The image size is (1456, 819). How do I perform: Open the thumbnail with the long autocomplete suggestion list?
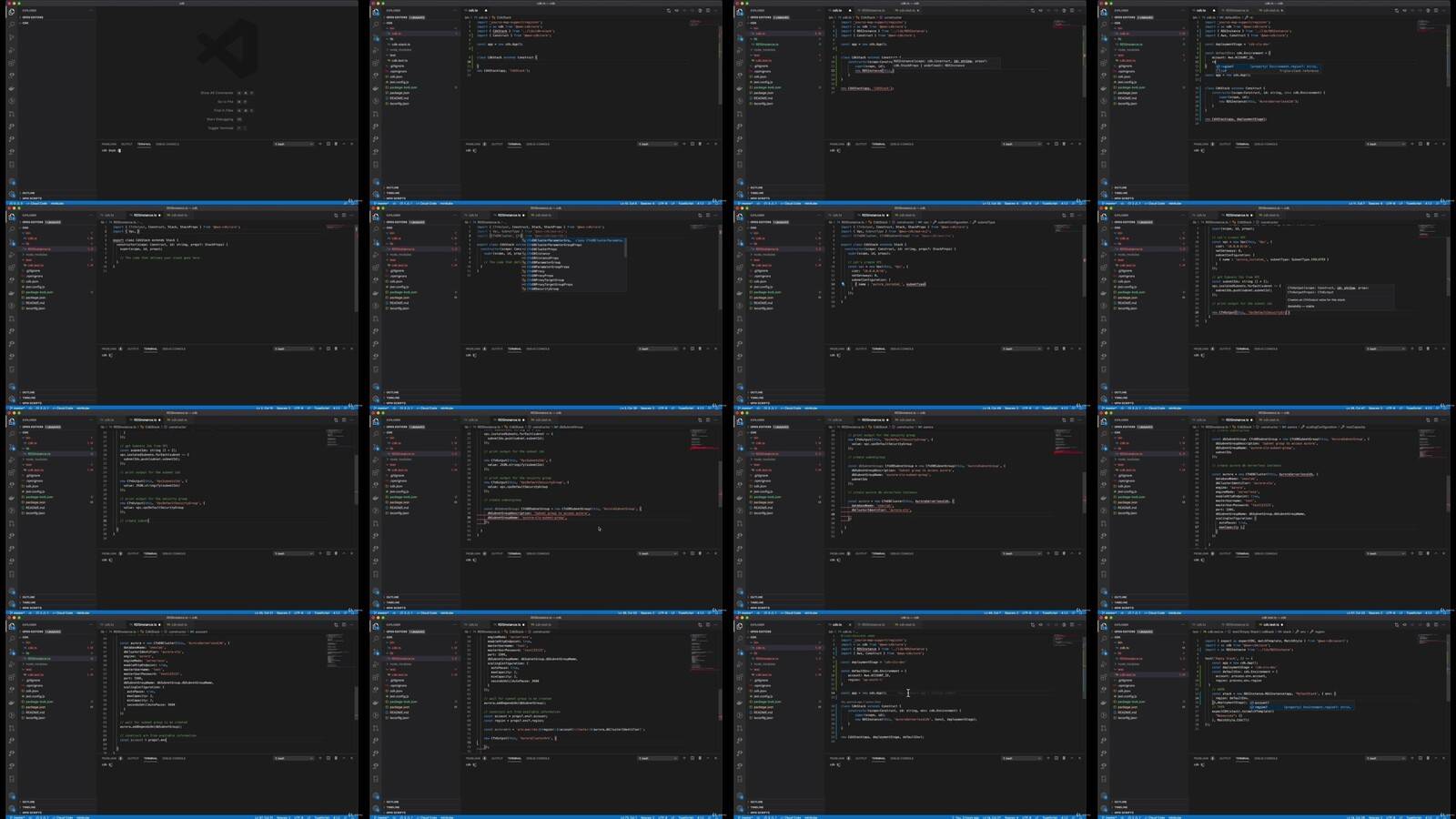click(546, 307)
